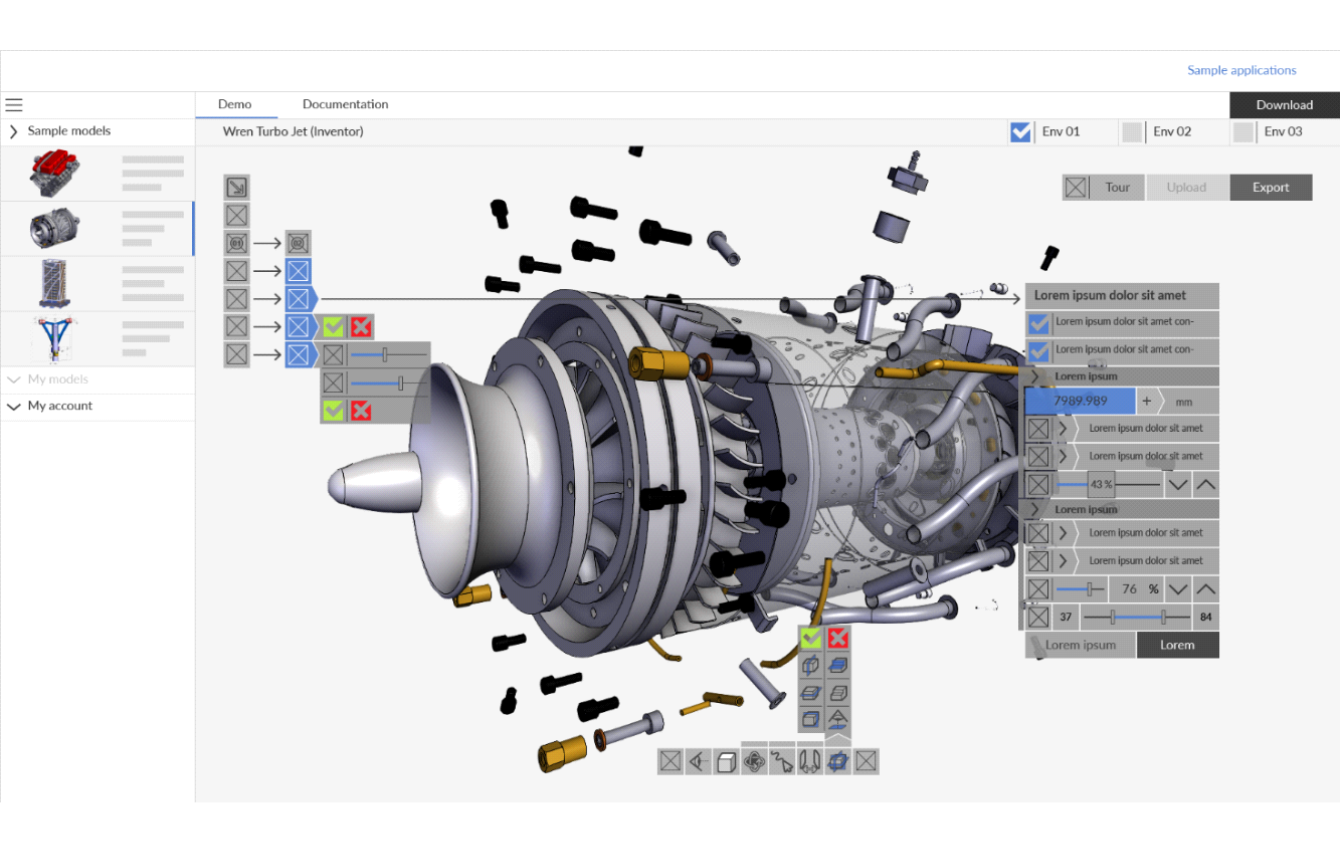Enable the Env 03 checkbox
Screen dimensions: 1340x860
1242,132
